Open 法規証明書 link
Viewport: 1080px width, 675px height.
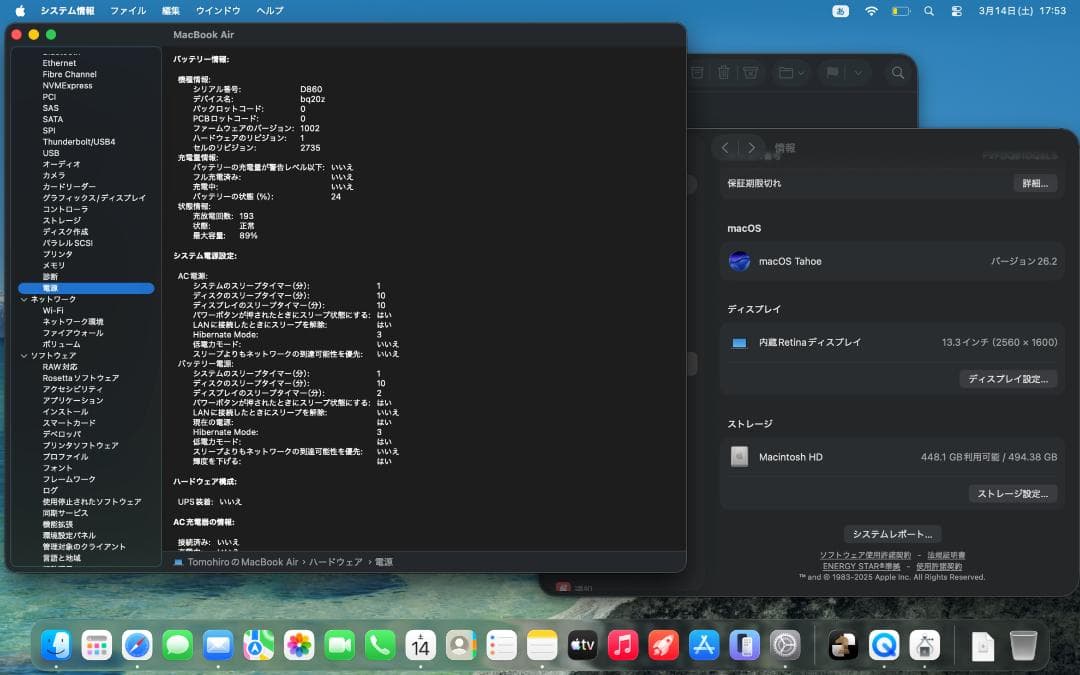tap(946, 555)
